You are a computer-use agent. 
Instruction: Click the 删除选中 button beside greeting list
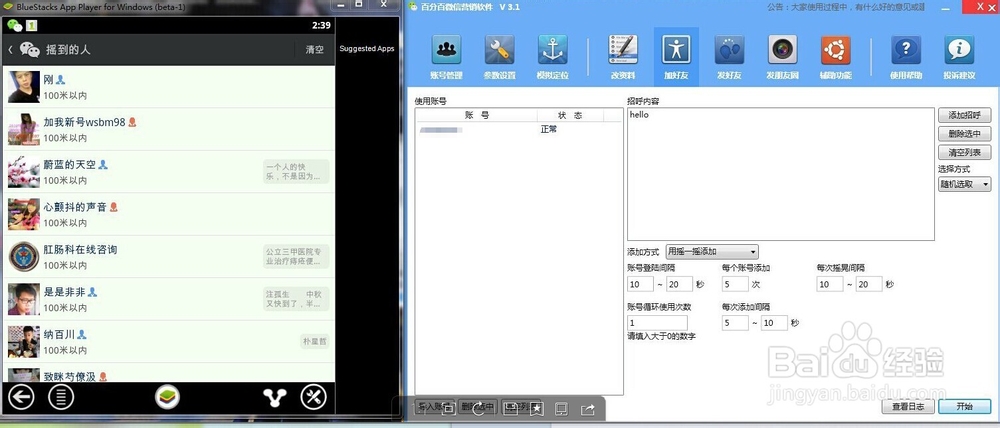pos(964,134)
